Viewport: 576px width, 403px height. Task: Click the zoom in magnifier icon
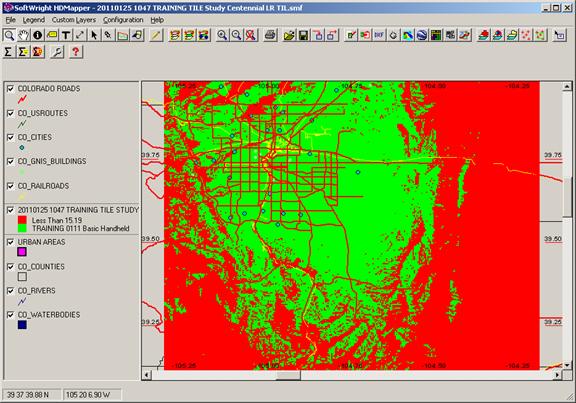coord(222,35)
